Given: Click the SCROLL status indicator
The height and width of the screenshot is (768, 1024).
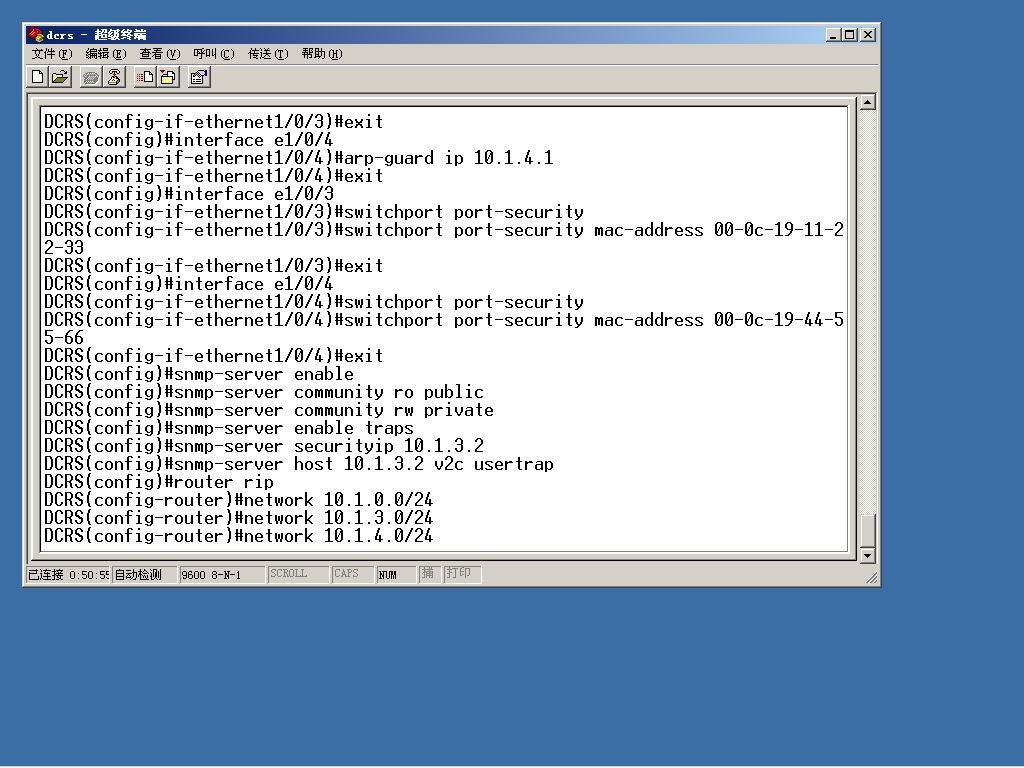Looking at the screenshot, I should [297, 574].
